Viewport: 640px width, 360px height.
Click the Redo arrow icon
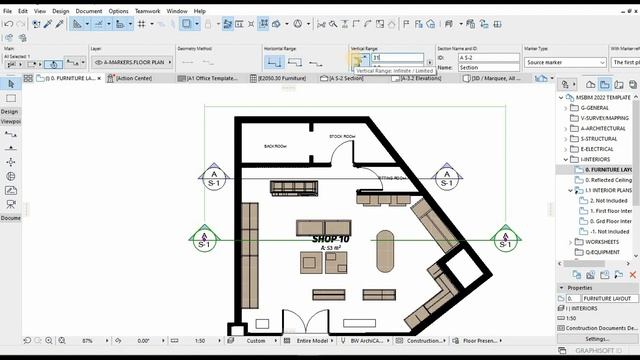[x=20, y=24]
